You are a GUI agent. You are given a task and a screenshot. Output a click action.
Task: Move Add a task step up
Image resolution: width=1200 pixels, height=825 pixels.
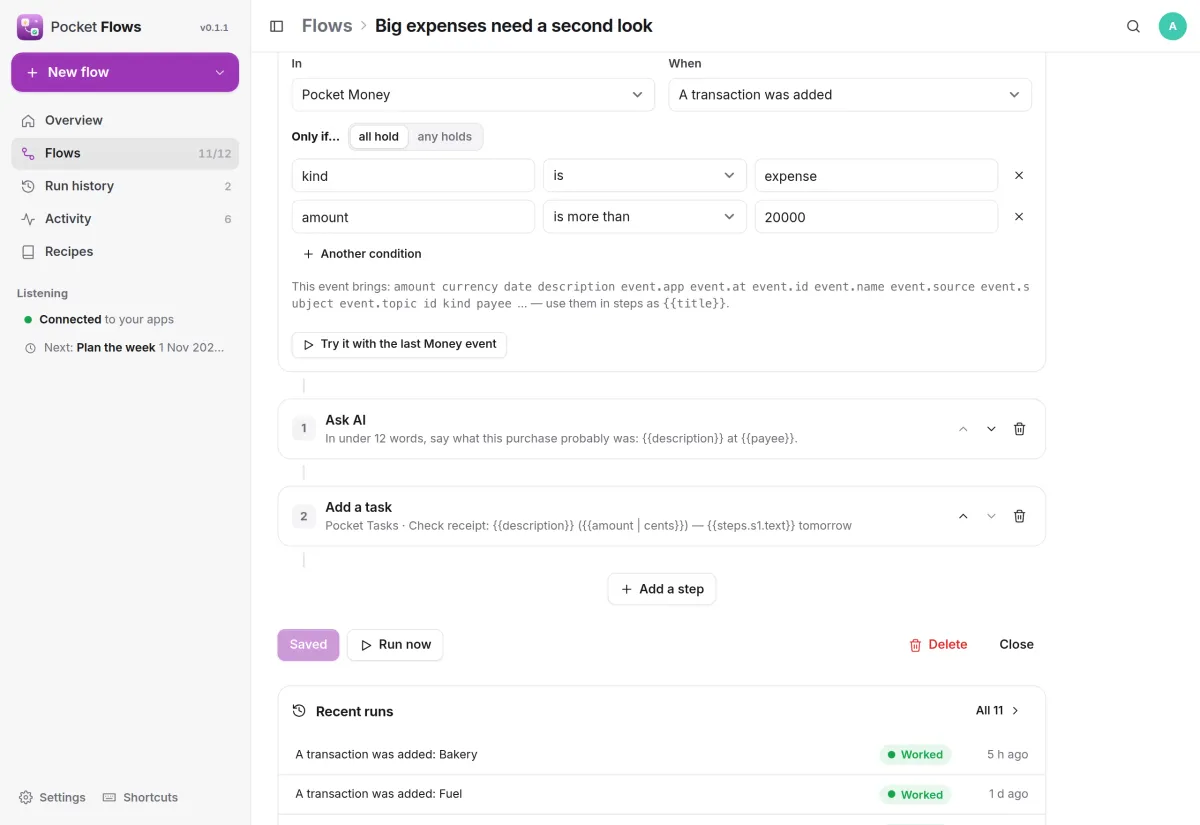pyautogui.click(x=963, y=516)
